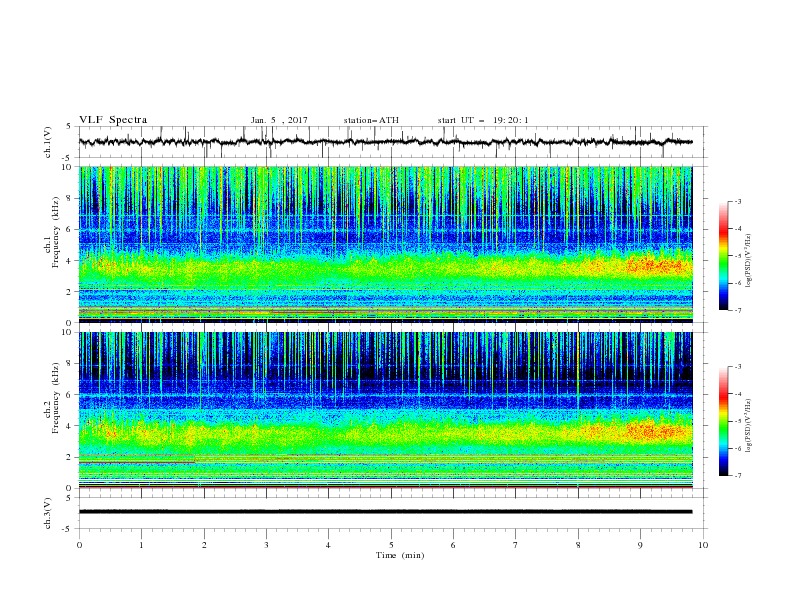Image resolution: width=792 pixels, height=612 pixels.
Task: Click the "-7" tick on ch.2 color bar
Action: click(737, 475)
